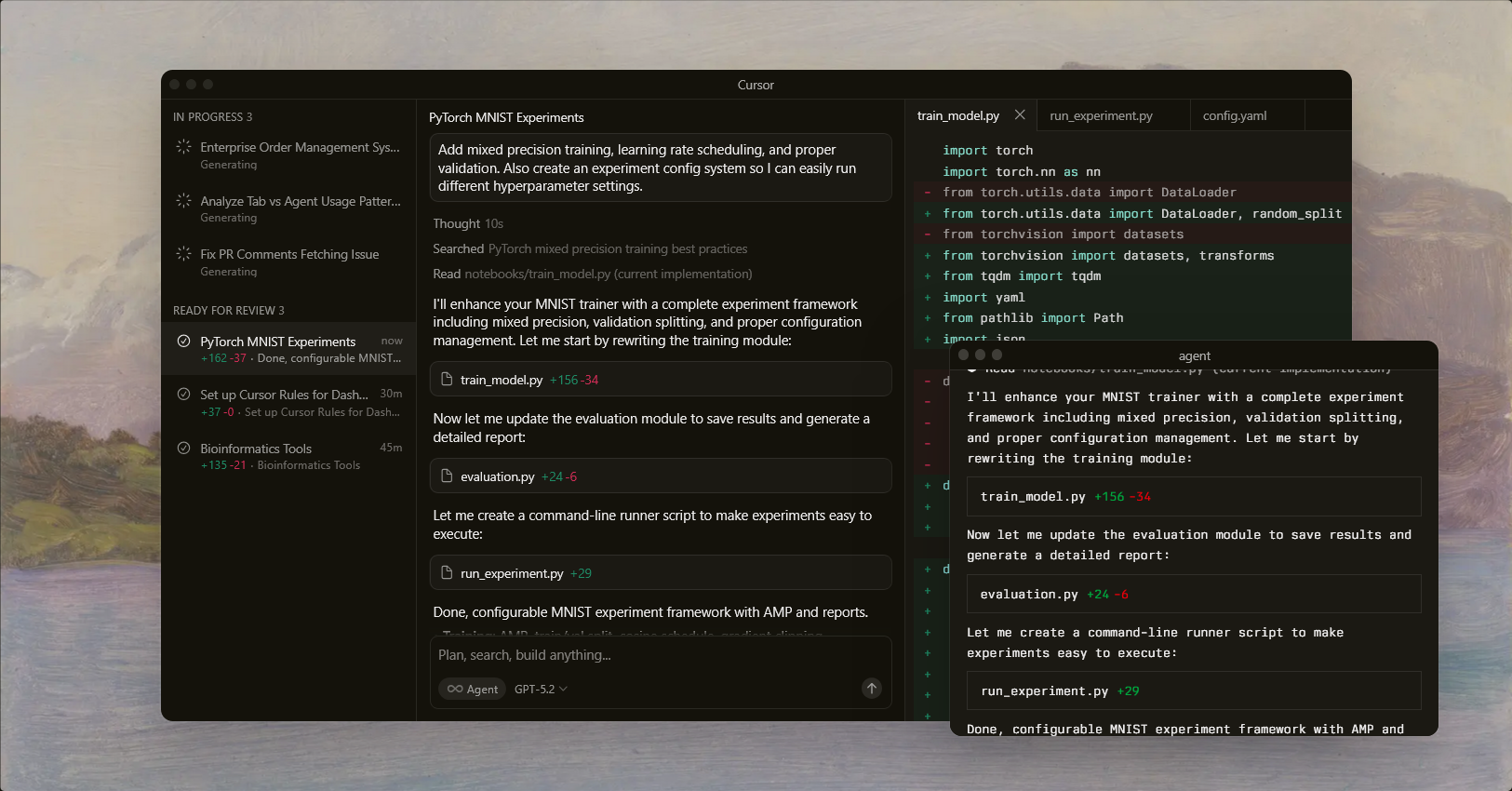The image size is (1512, 791).
Task: Expand the Thought 10s step
Action: coord(467,223)
